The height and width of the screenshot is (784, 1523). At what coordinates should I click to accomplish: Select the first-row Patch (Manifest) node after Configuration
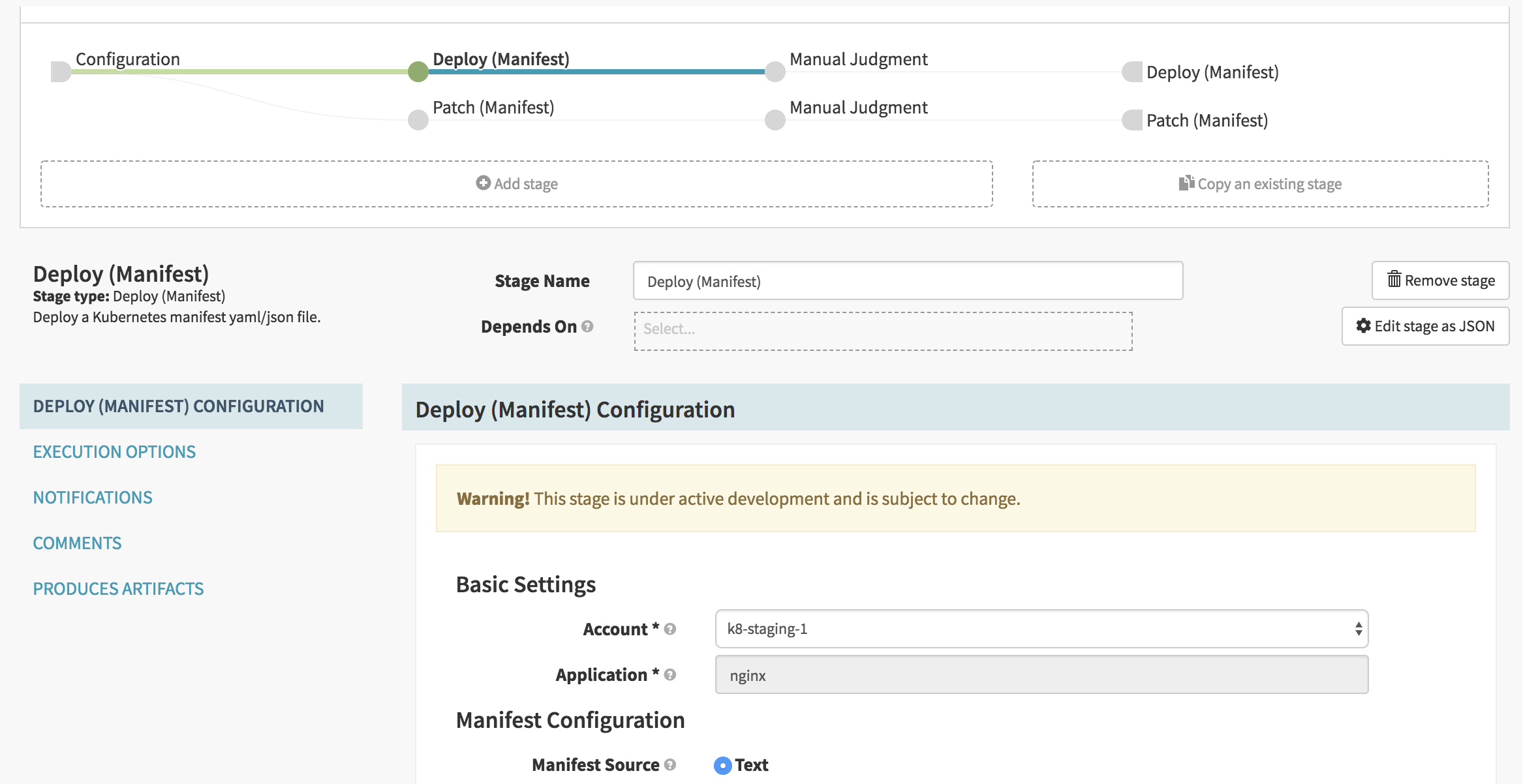point(418,120)
